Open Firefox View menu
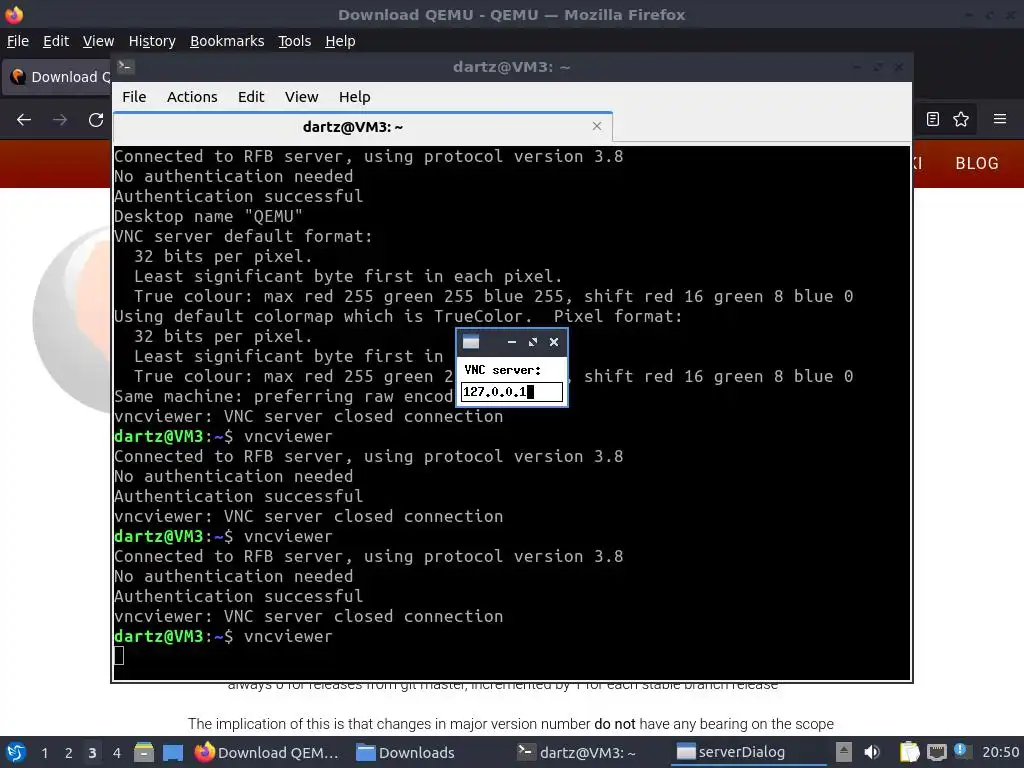1024x768 pixels. pos(98,41)
